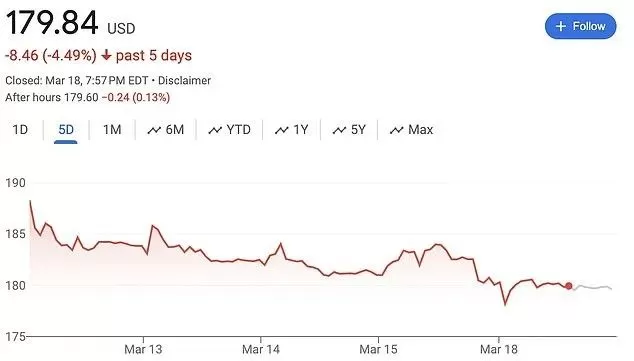Click the red down arrow next to past 5 days
Viewport: 634px width, 361px height.
[x=106, y=55]
